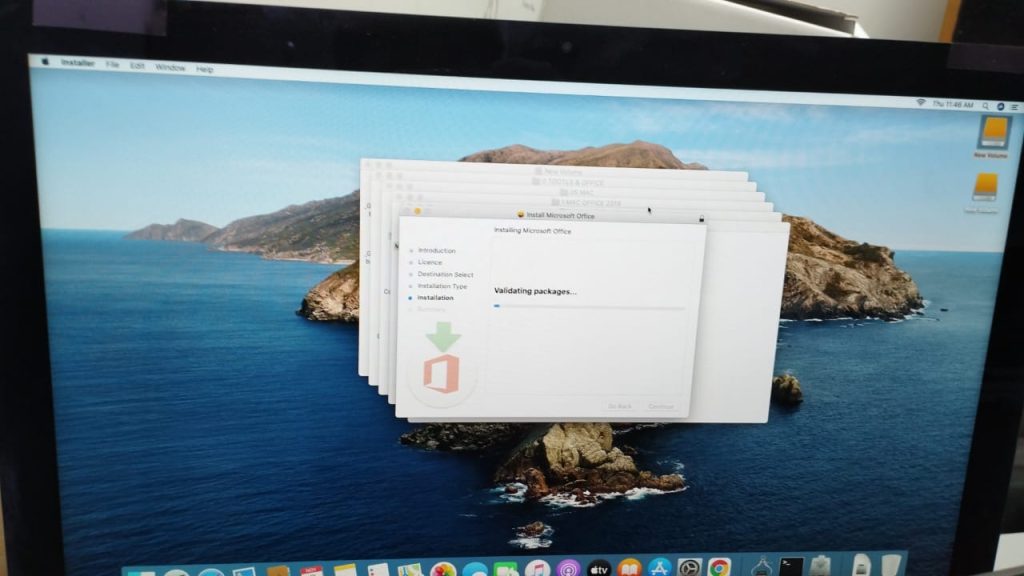
Task: Open Apple TV from the Dock
Action: tap(599, 568)
